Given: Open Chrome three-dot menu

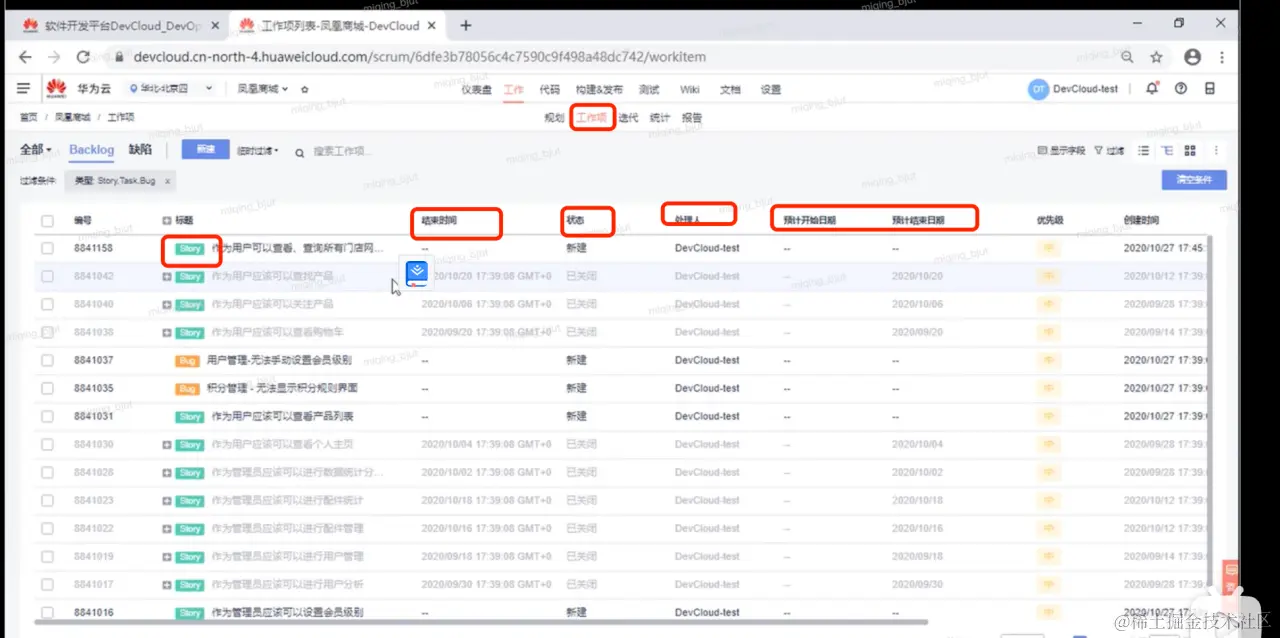Looking at the screenshot, I should [x=1222, y=57].
